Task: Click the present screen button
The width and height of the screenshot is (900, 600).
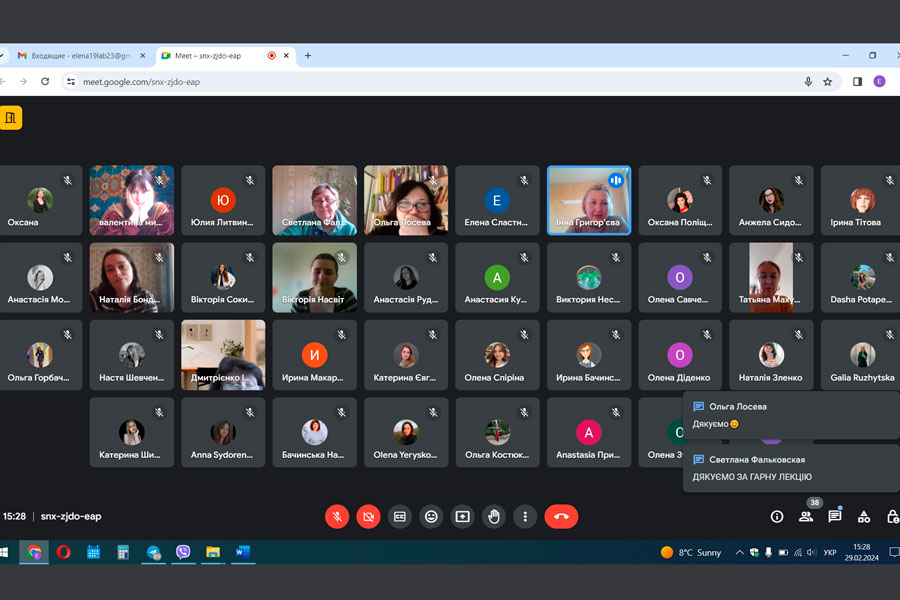Action: pos(463,517)
